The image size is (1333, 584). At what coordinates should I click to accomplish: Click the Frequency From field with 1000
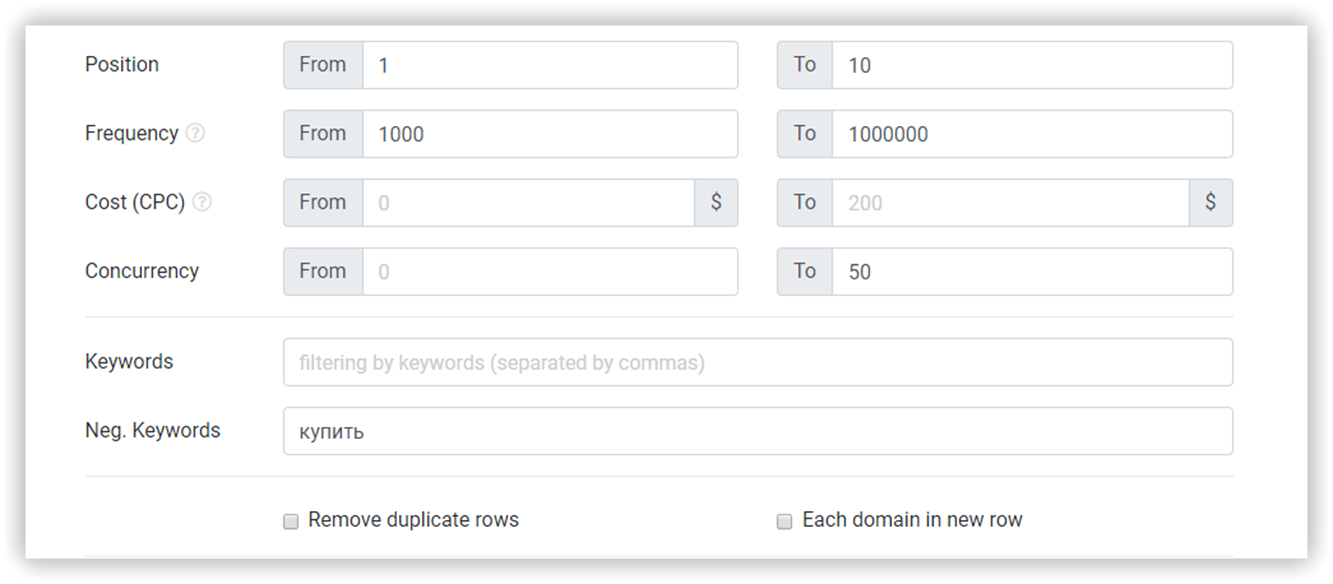(x=550, y=134)
